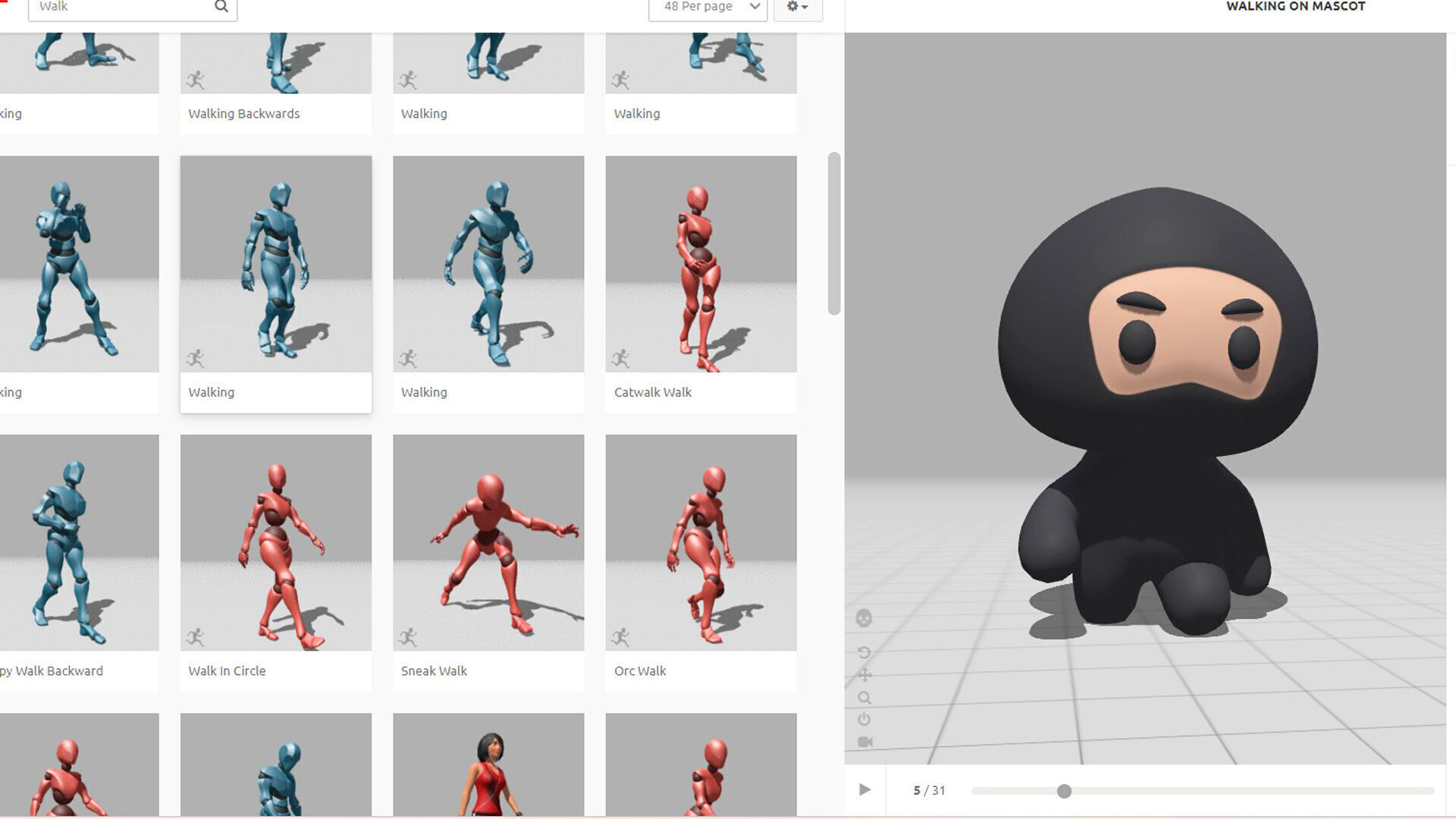Image resolution: width=1456 pixels, height=819 pixels.
Task: Click running-figure icon on Catwalk Walk card
Action: (621, 358)
